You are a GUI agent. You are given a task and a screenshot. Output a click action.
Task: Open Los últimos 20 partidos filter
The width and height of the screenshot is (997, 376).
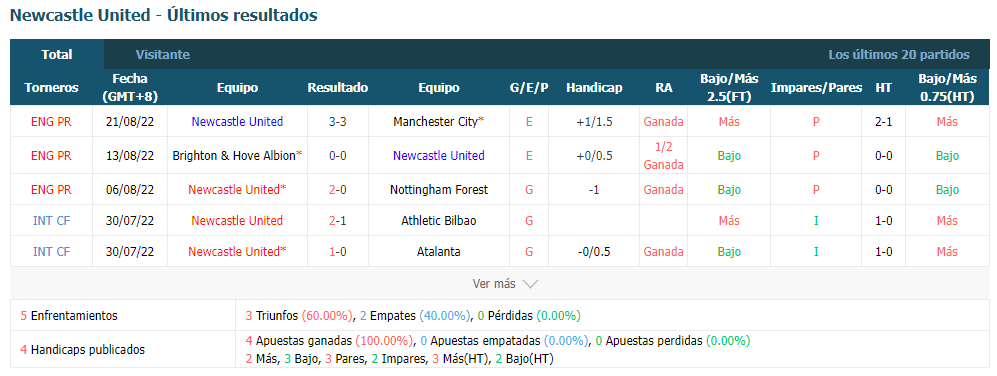(x=898, y=55)
